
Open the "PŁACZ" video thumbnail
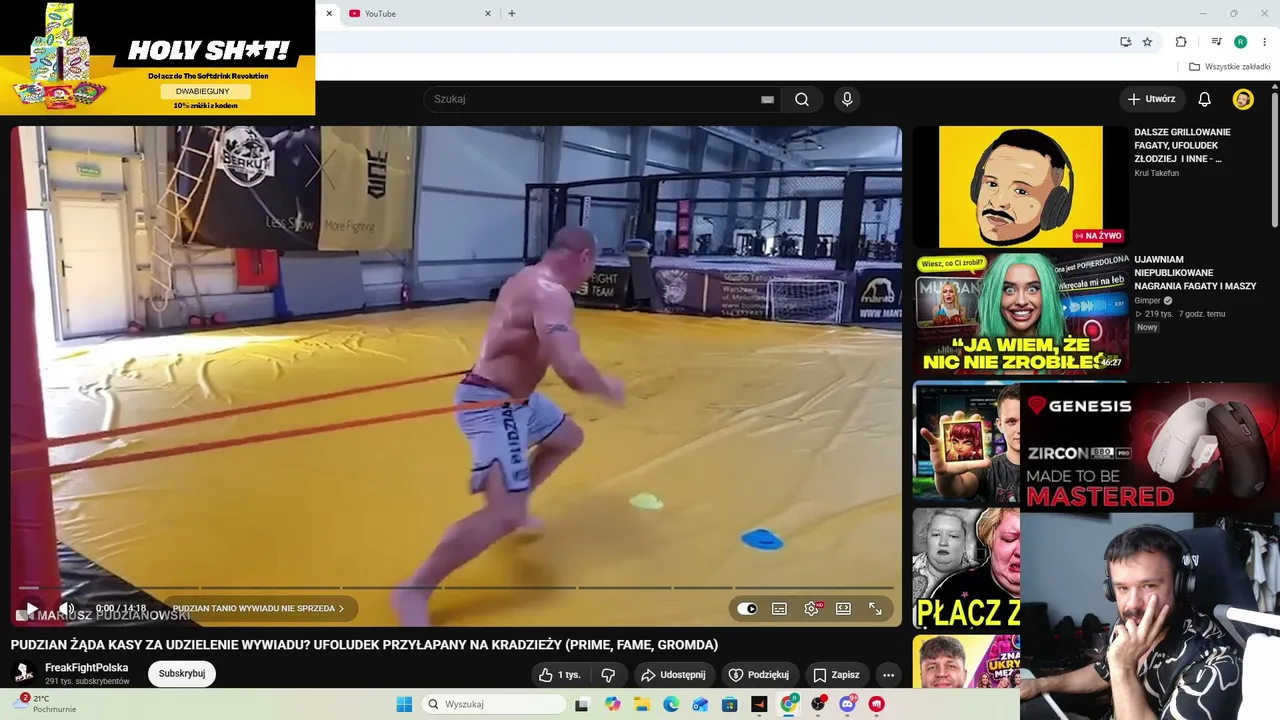966,568
